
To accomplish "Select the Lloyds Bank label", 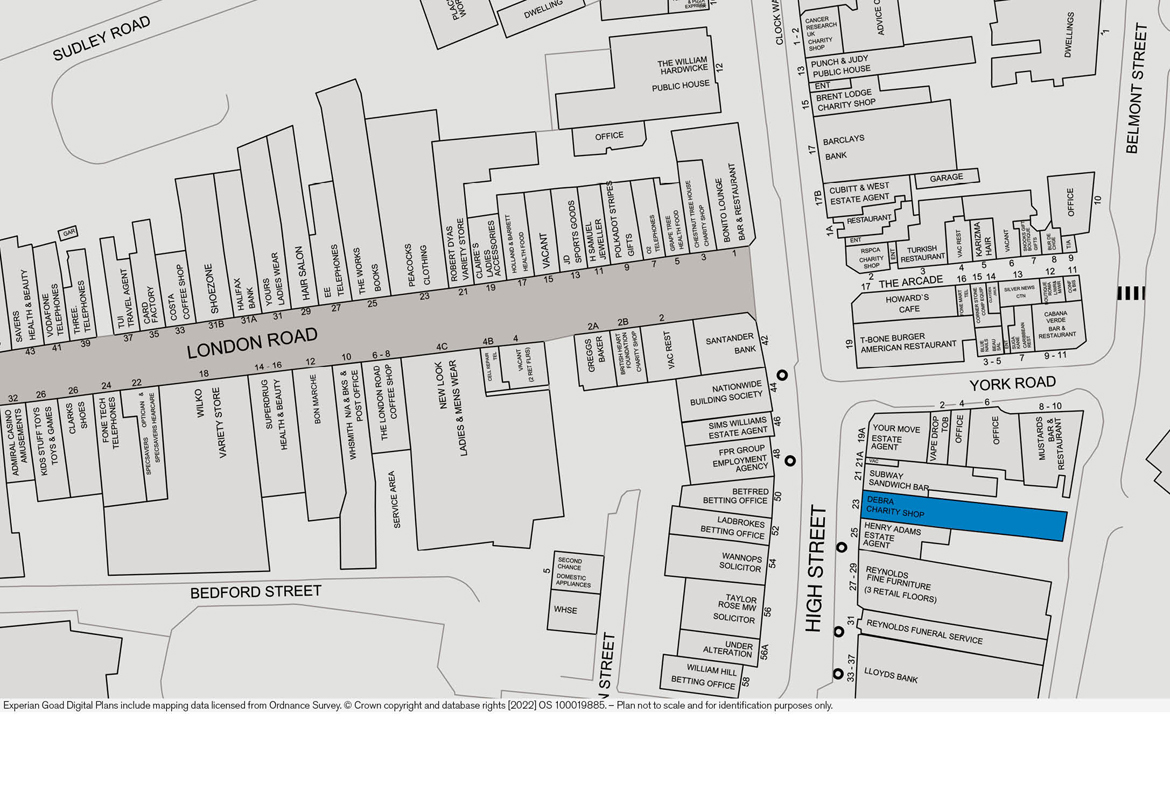I will click(x=891, y=674).
